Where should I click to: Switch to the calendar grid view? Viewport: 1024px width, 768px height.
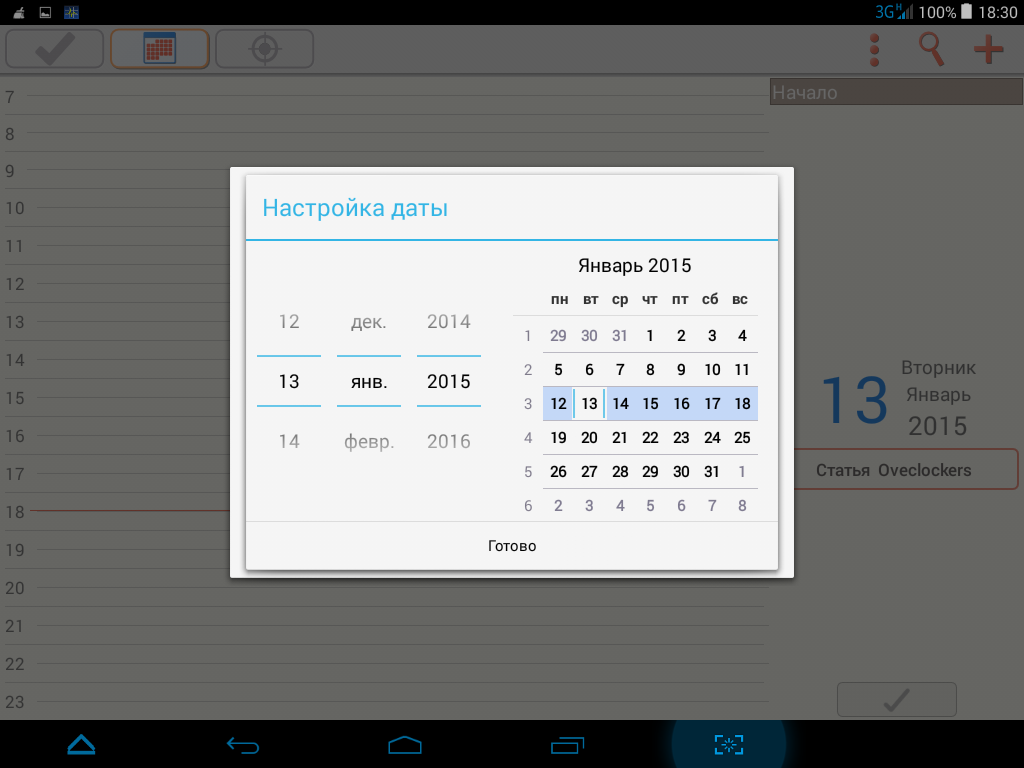coord(160,48)
